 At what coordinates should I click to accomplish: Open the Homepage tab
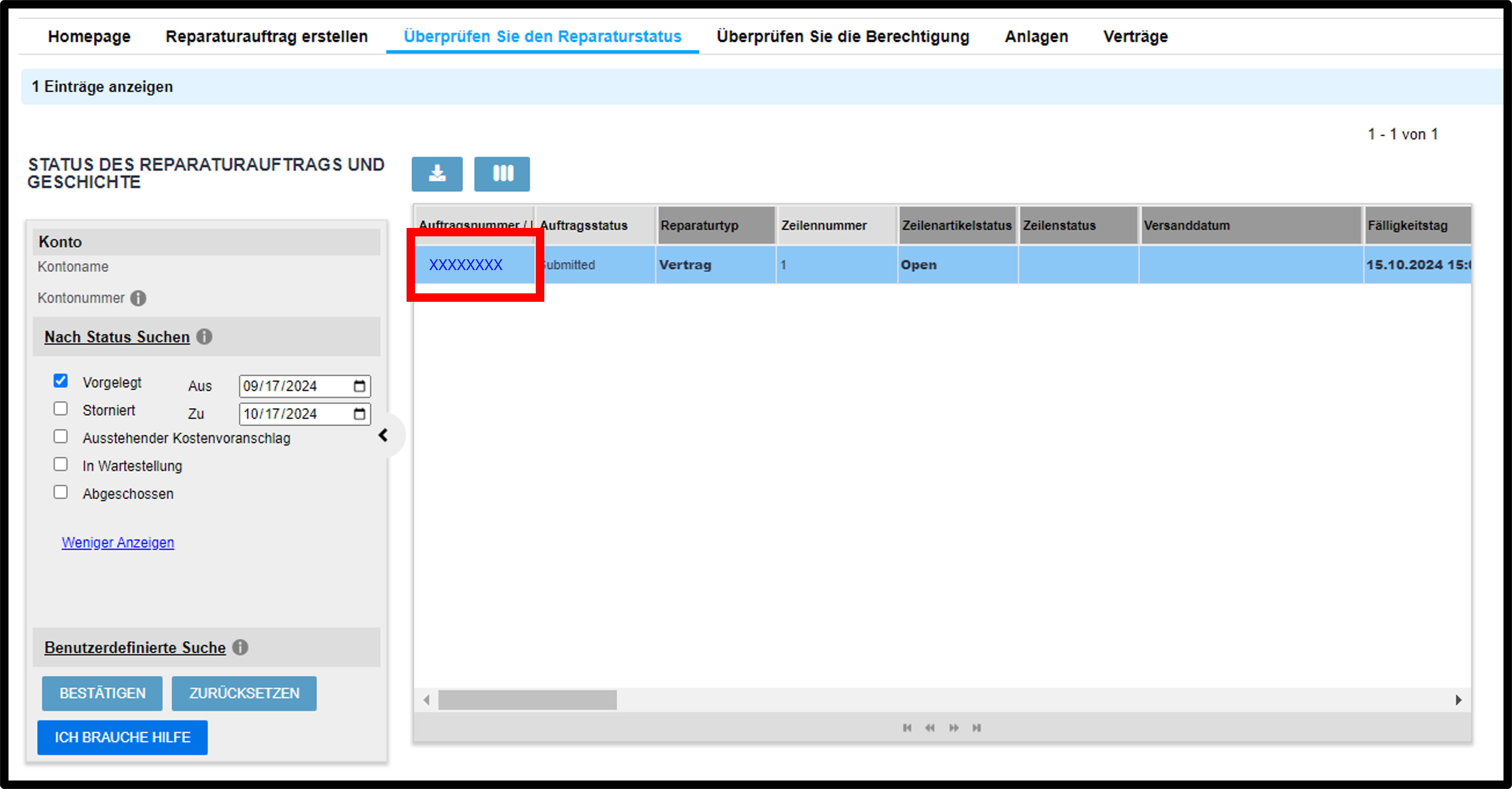89,37
